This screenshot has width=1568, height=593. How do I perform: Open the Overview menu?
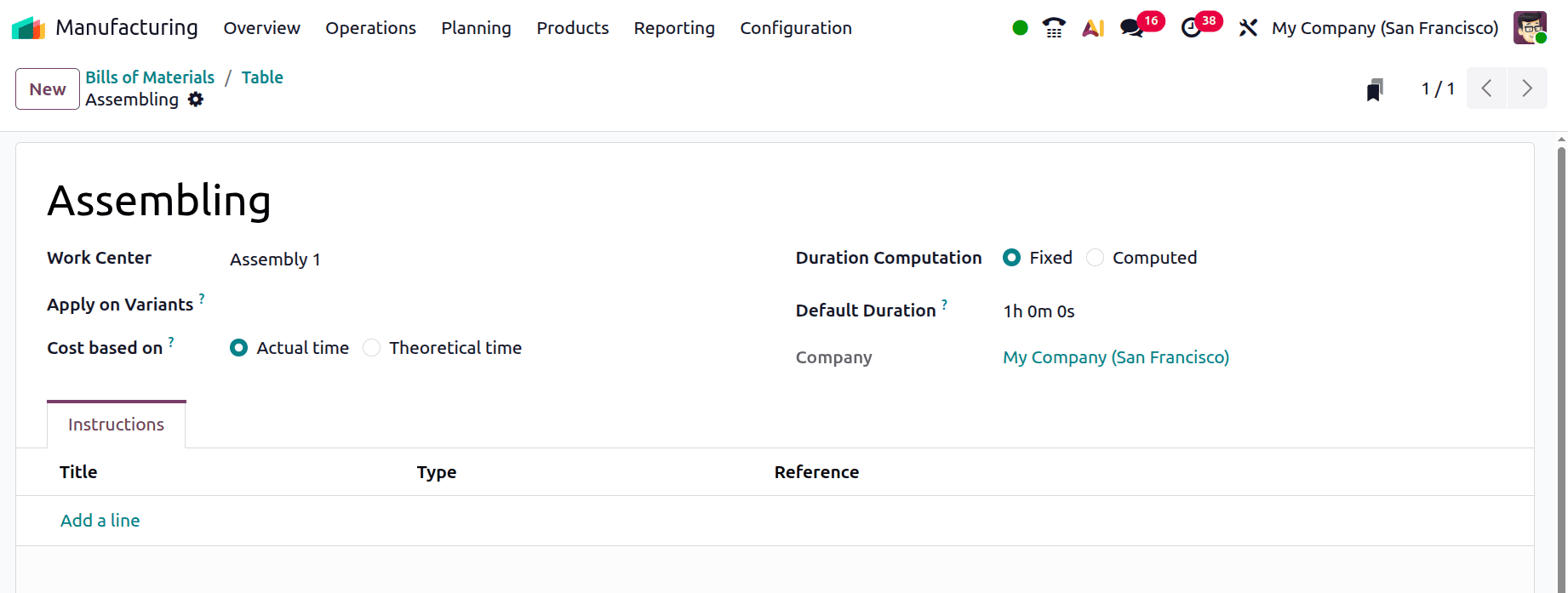[261, 28]
